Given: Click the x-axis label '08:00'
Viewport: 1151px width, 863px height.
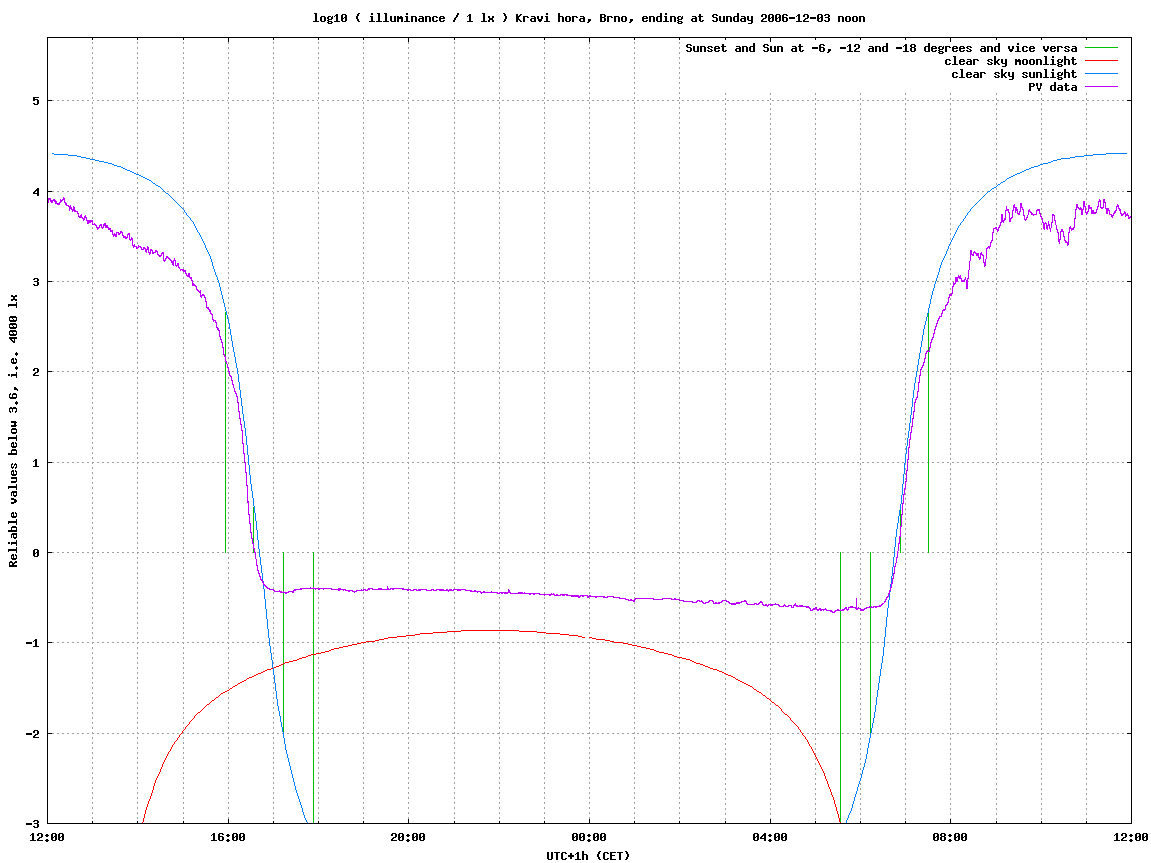Looking at the screenshot, I should (951, 837).
